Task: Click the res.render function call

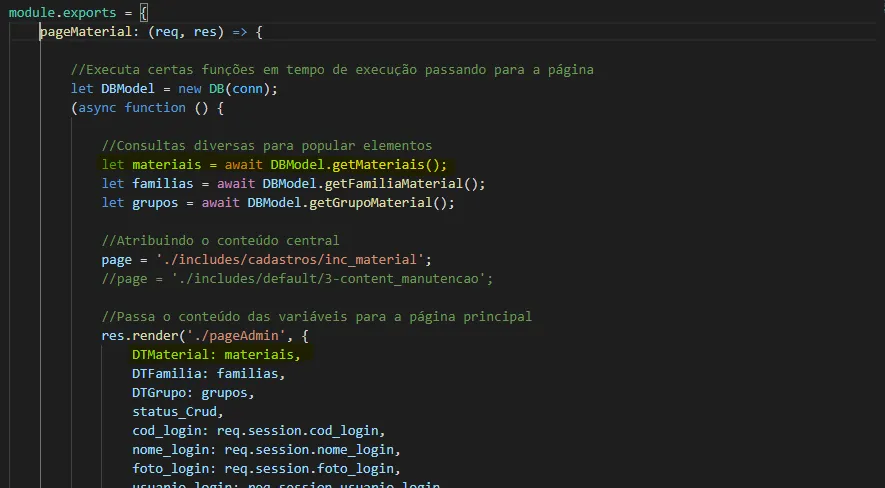Action: click(x=142, y=336)
